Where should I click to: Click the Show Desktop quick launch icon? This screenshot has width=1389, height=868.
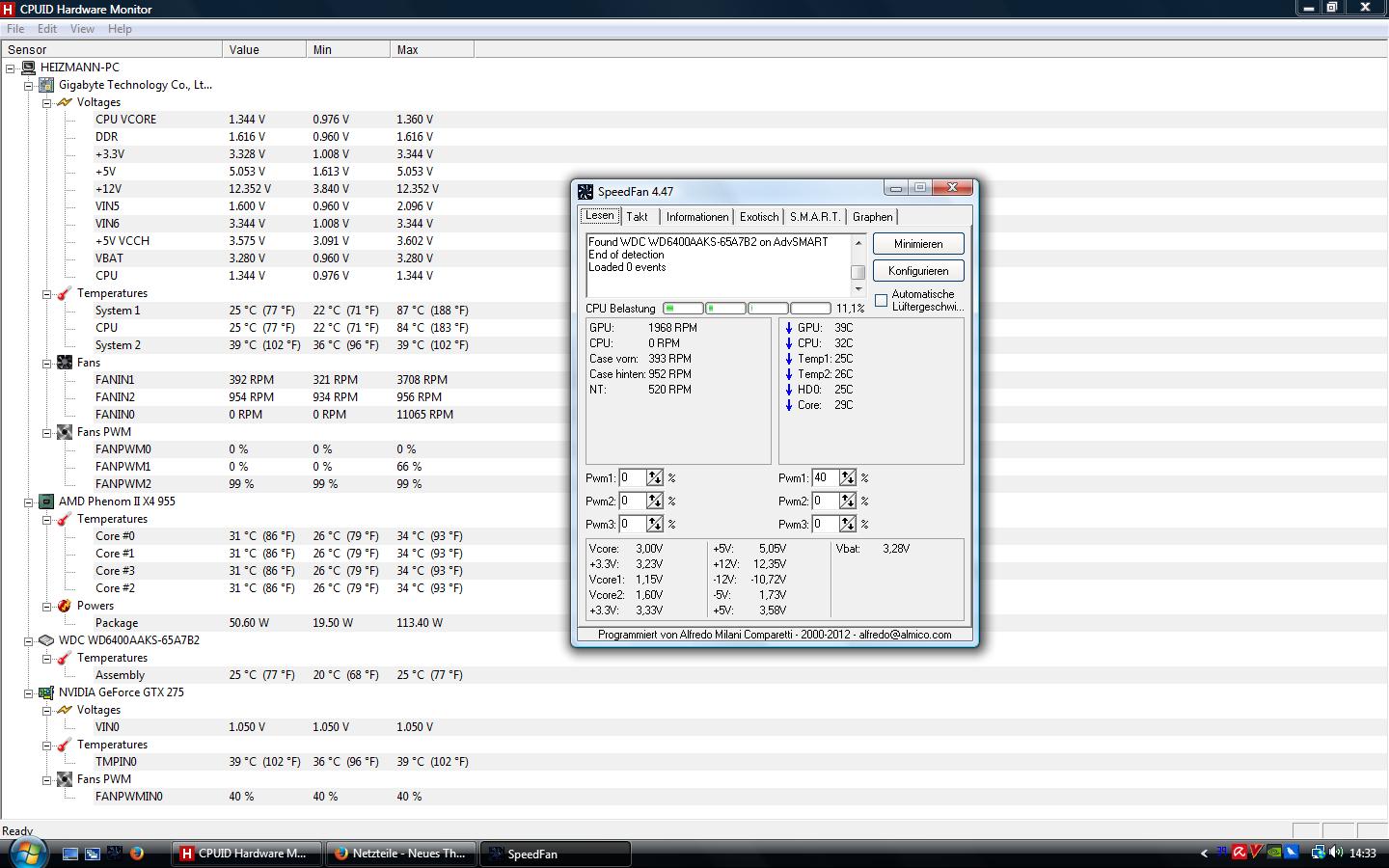70,854
